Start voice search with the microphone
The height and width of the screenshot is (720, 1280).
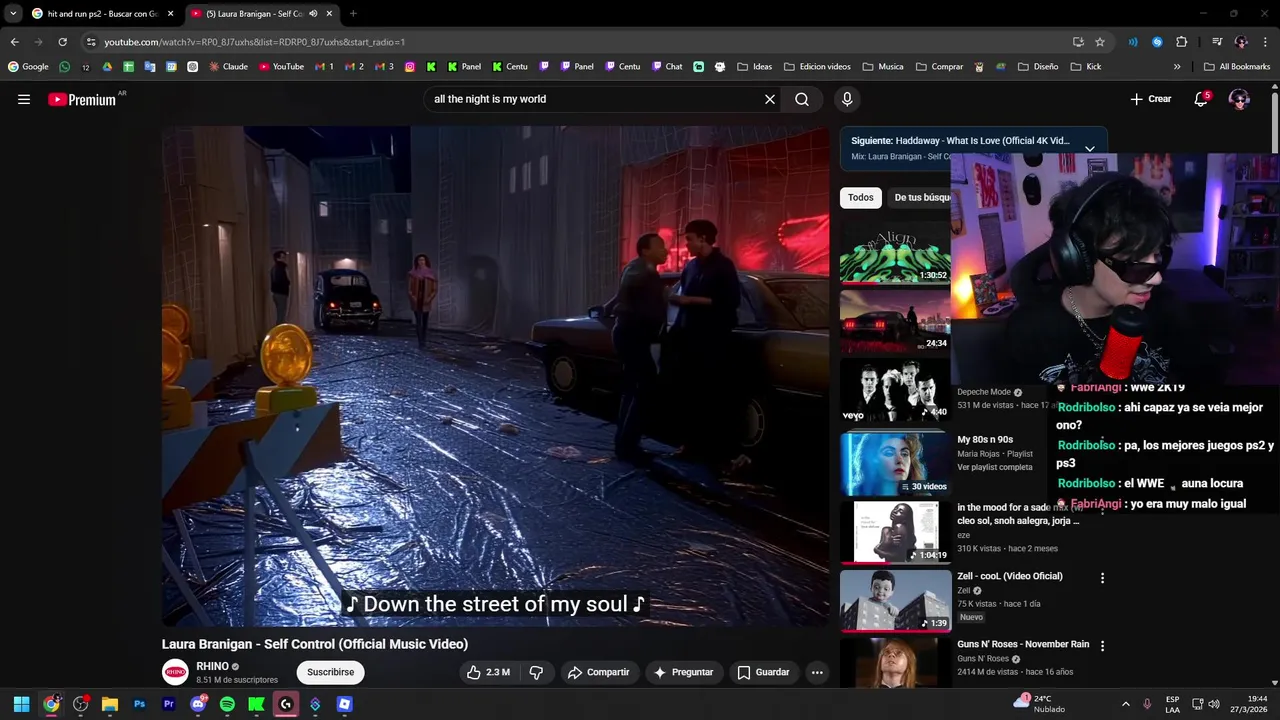click(847, 99)
